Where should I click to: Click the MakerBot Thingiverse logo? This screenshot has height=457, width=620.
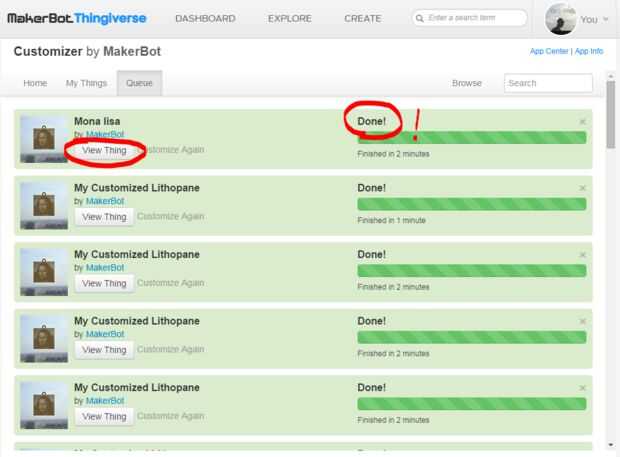pos(77,18)
